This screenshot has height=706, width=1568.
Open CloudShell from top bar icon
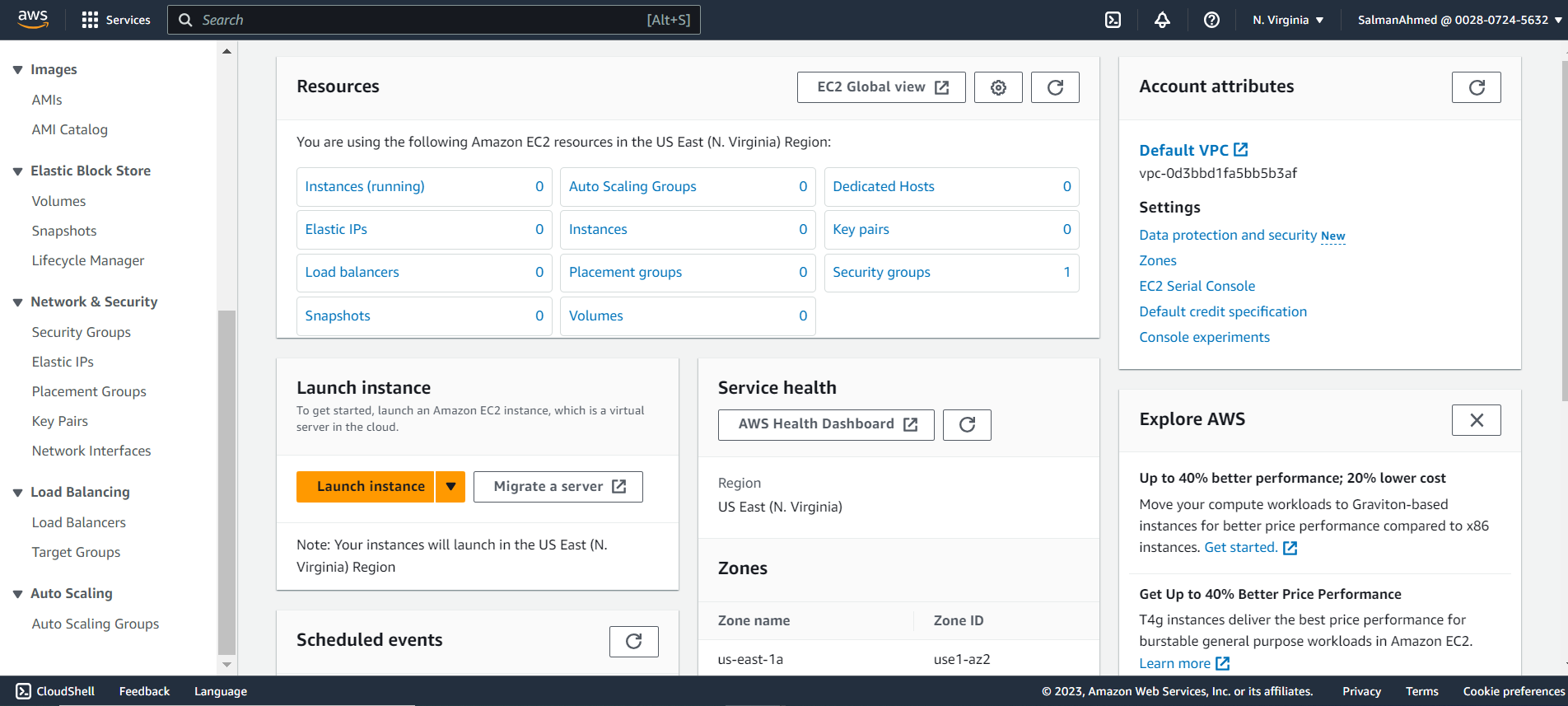(1113, 20)
